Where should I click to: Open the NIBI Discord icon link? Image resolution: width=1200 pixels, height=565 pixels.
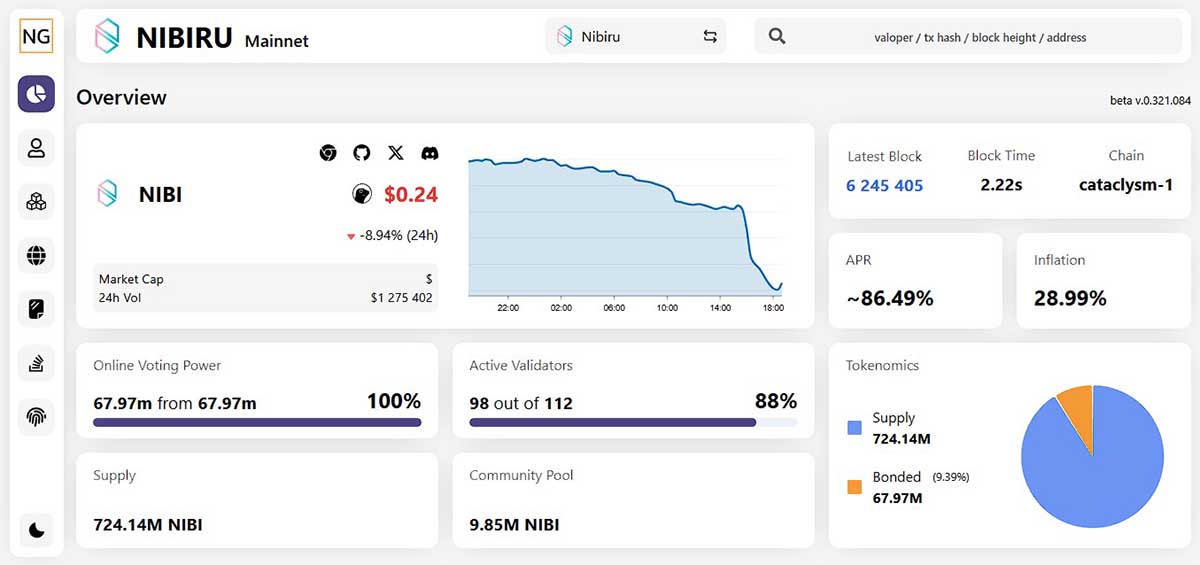[430, 153]
